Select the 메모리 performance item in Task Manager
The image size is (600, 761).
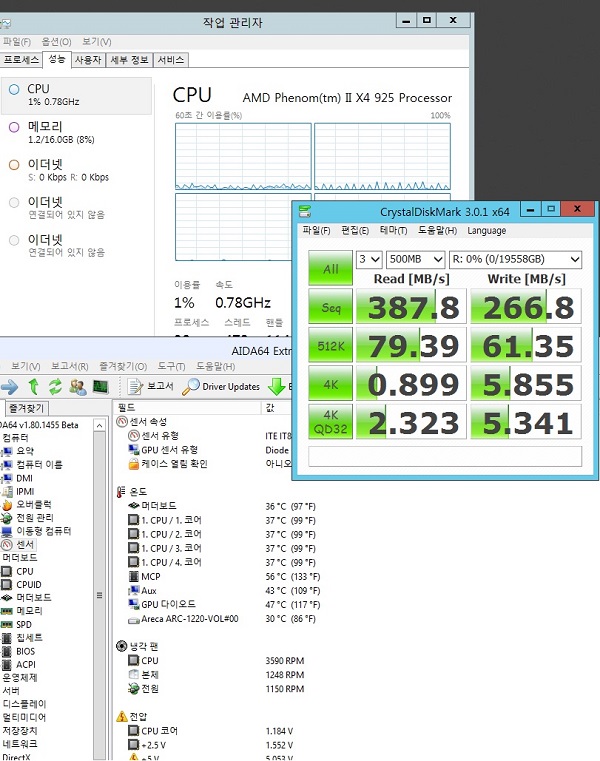(77, 132)
